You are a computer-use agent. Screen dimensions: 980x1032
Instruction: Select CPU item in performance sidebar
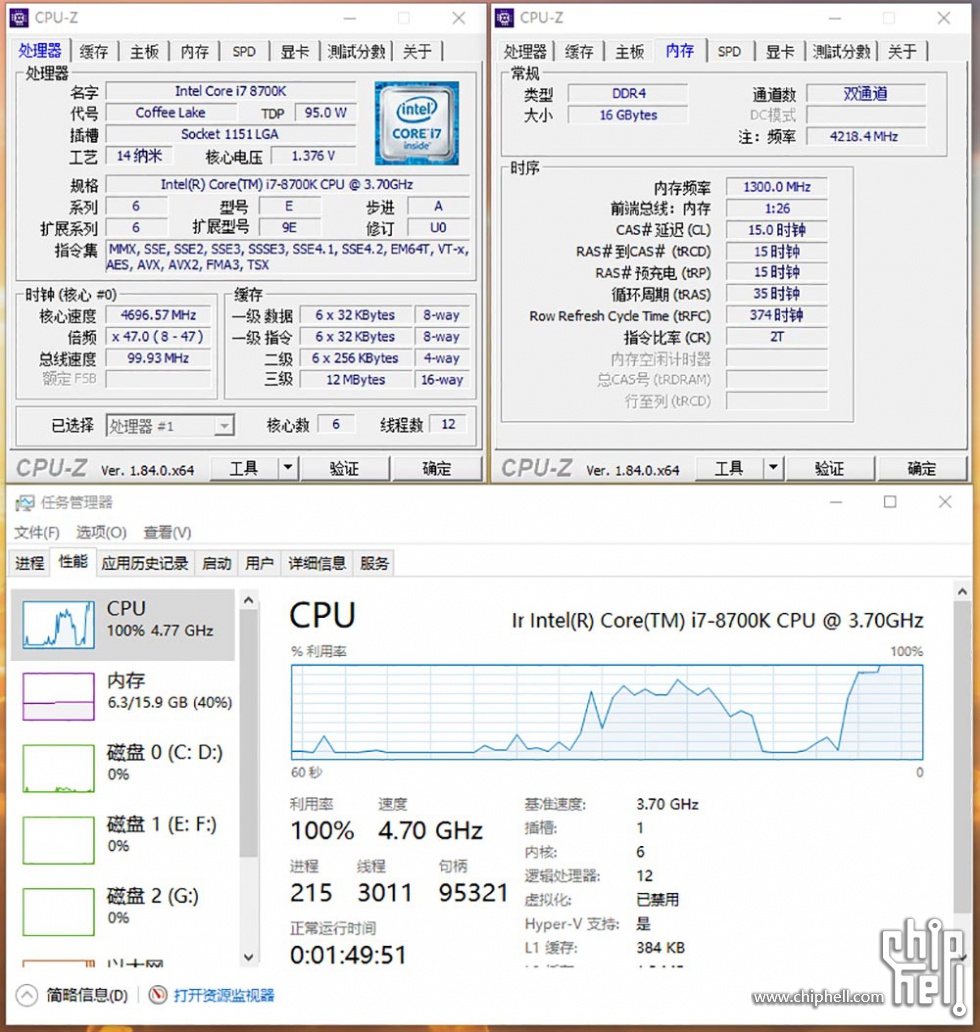click(123, 624)
